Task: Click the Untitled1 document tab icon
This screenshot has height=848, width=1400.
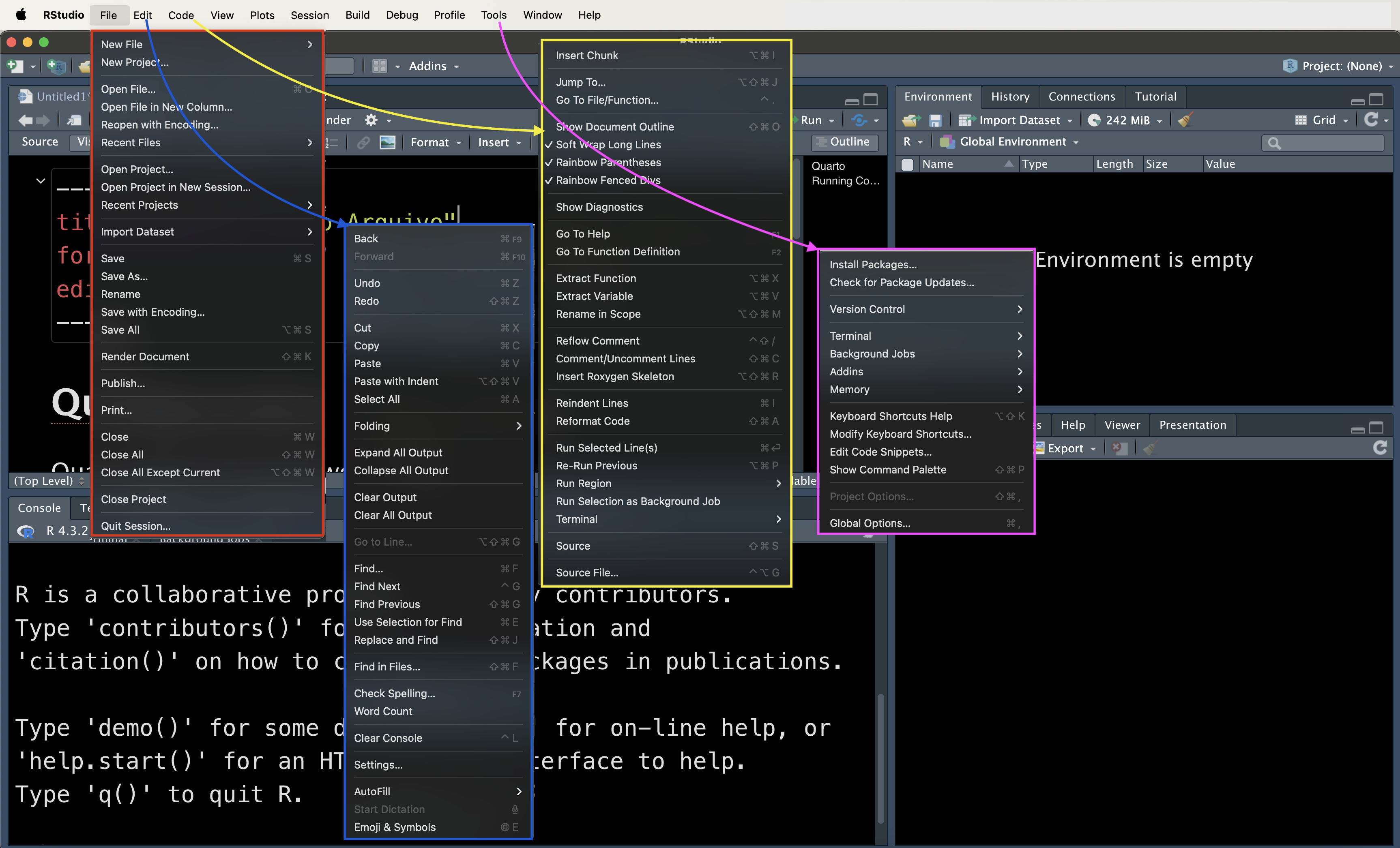Action: click(25, 96)
